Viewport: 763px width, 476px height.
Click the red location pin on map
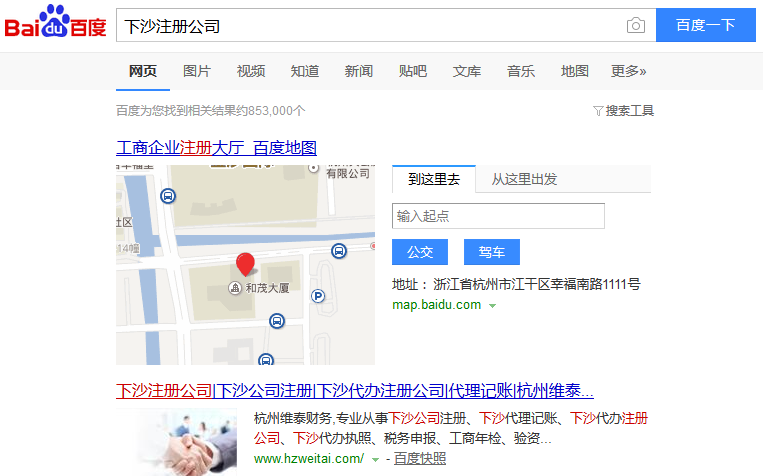pyautogui.click(x=245, y=264)
